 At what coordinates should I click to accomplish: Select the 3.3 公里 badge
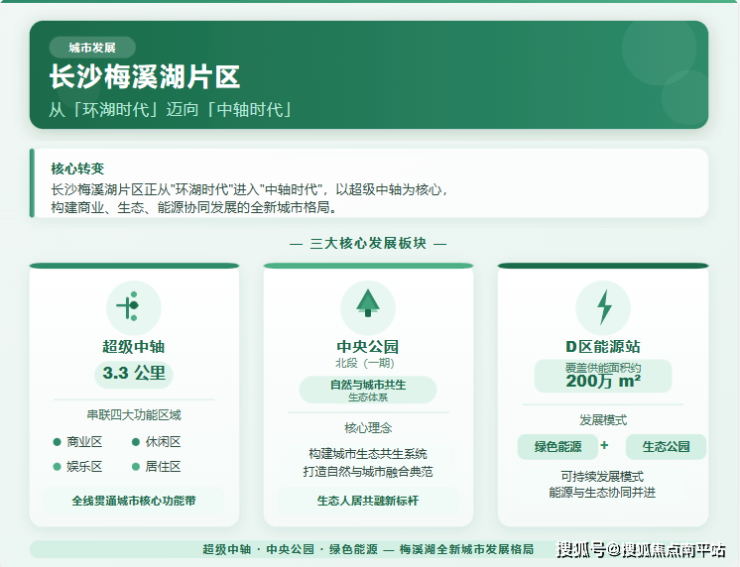tap(133, 374)
